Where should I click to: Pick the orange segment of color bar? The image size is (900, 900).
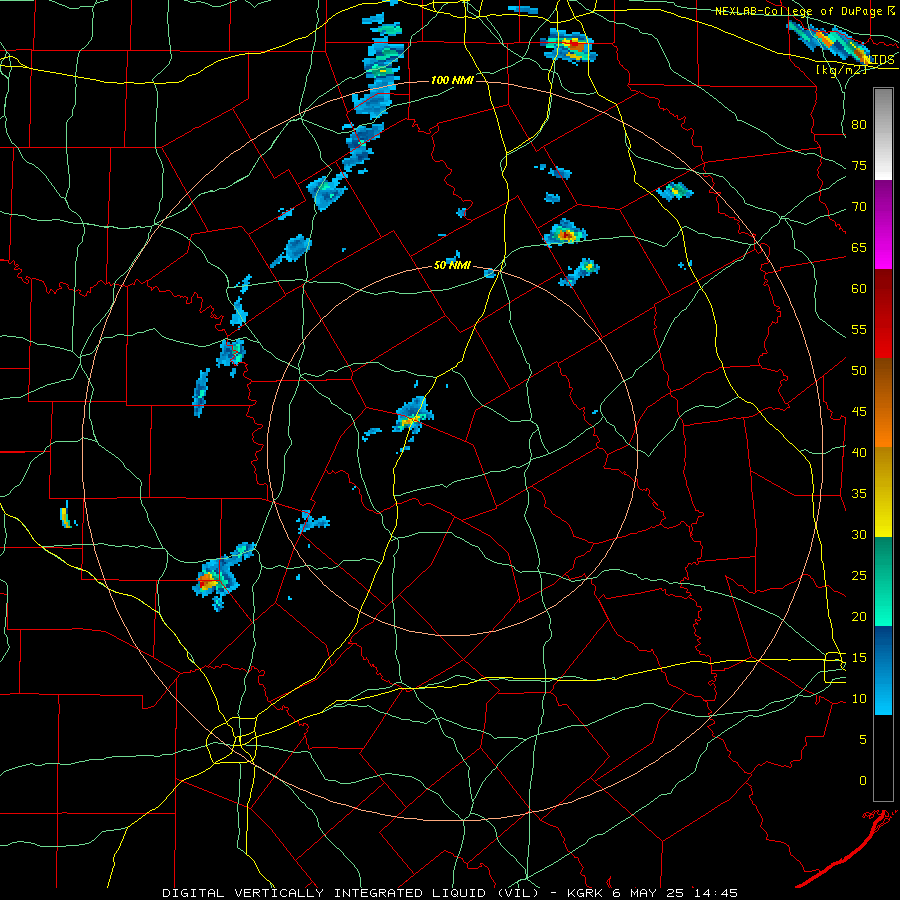[x=883, y=403]
